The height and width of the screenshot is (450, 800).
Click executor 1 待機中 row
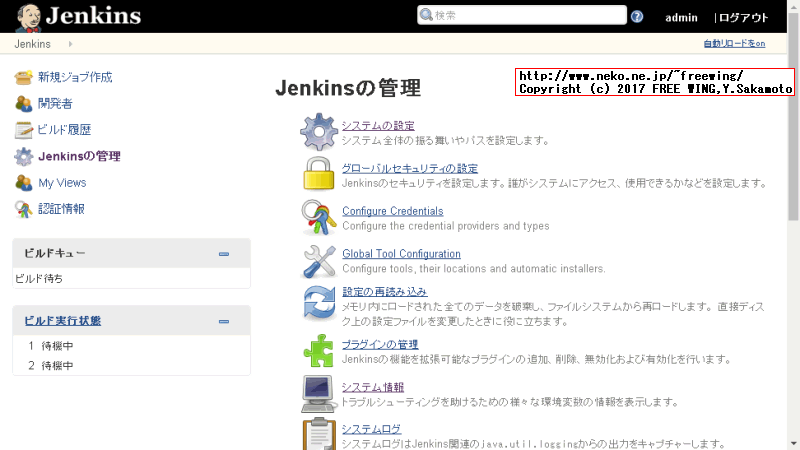(x=131, y=346)
